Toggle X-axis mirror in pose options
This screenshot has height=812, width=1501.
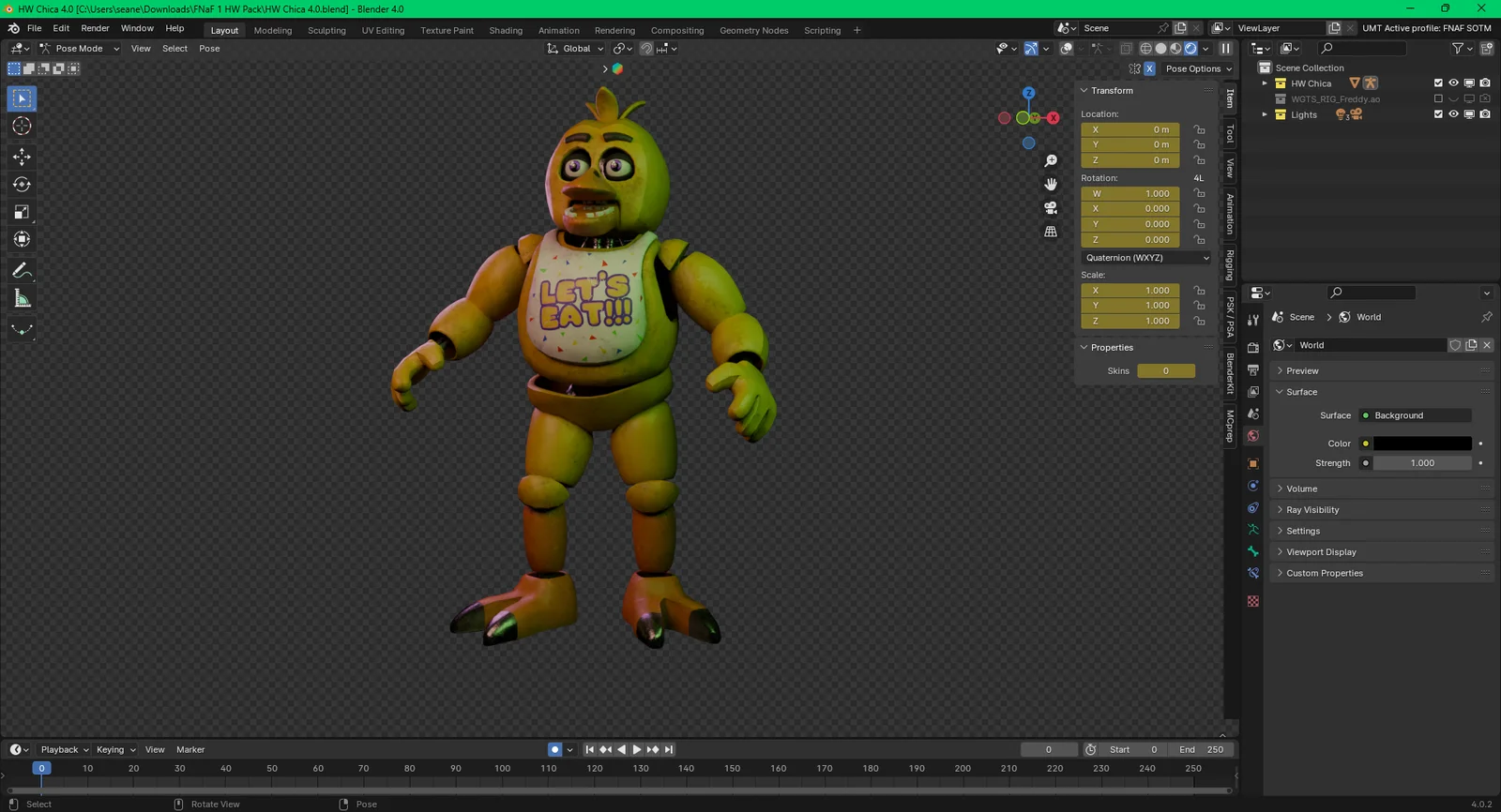(1150, 68)
